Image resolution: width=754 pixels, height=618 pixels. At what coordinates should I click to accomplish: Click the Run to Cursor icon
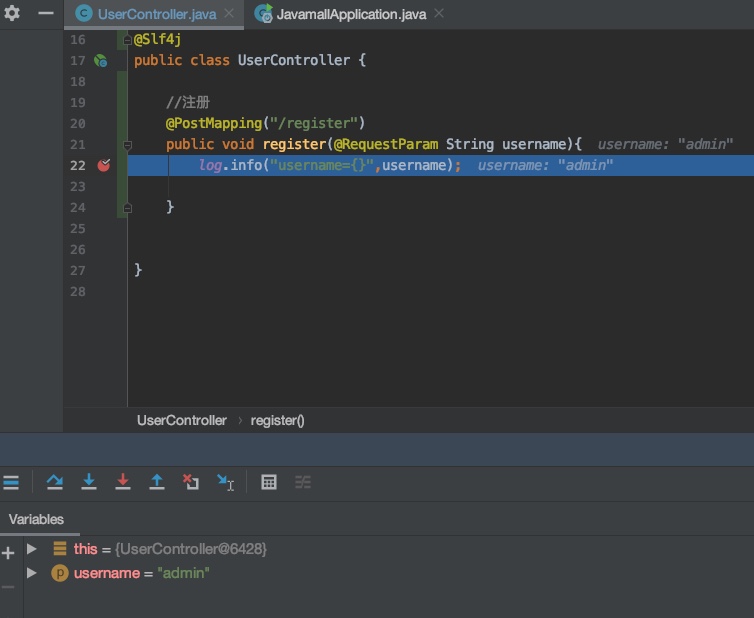tap(226, 482)
